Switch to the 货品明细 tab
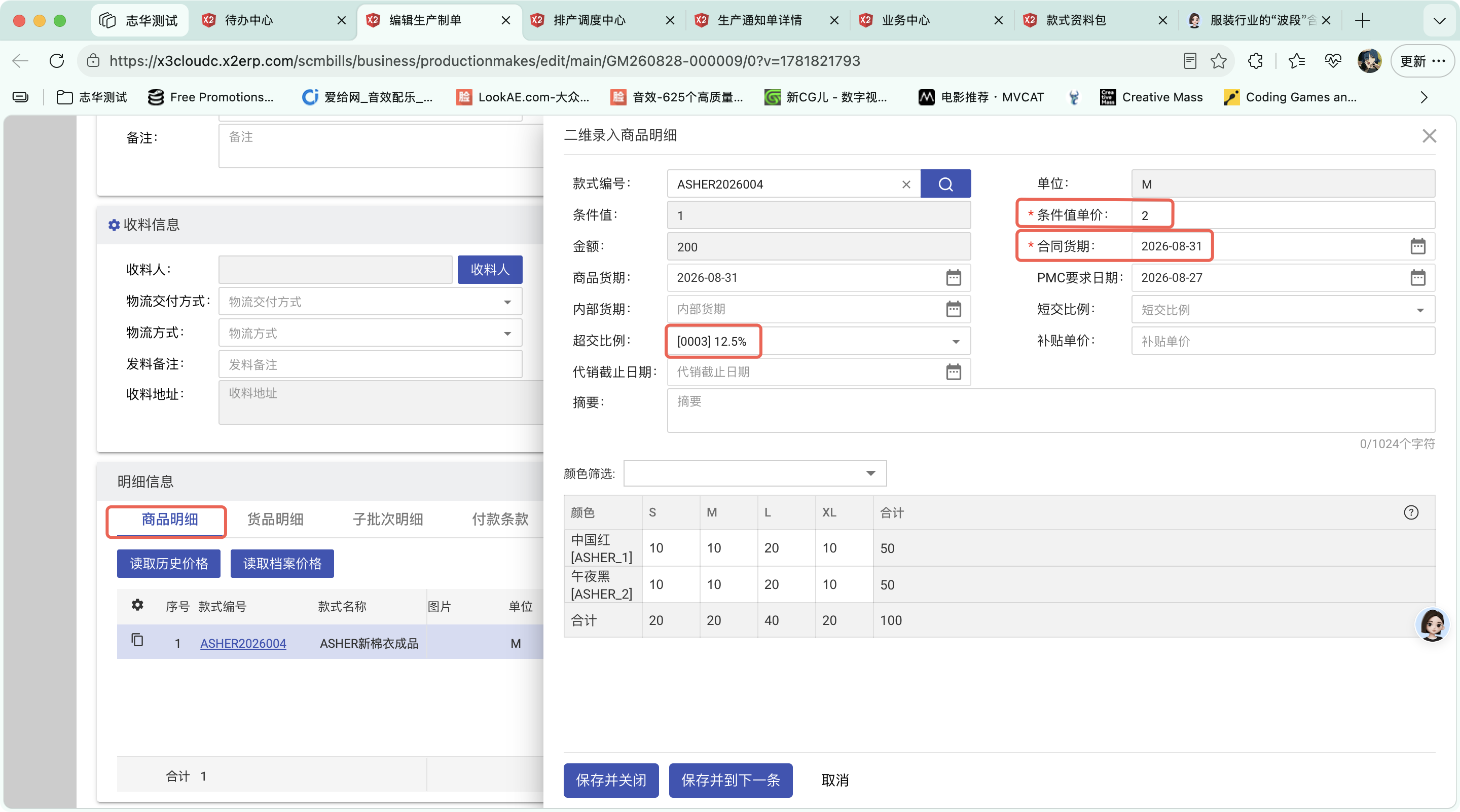Viewport: 1460px width, 812px height. (275, 520)
